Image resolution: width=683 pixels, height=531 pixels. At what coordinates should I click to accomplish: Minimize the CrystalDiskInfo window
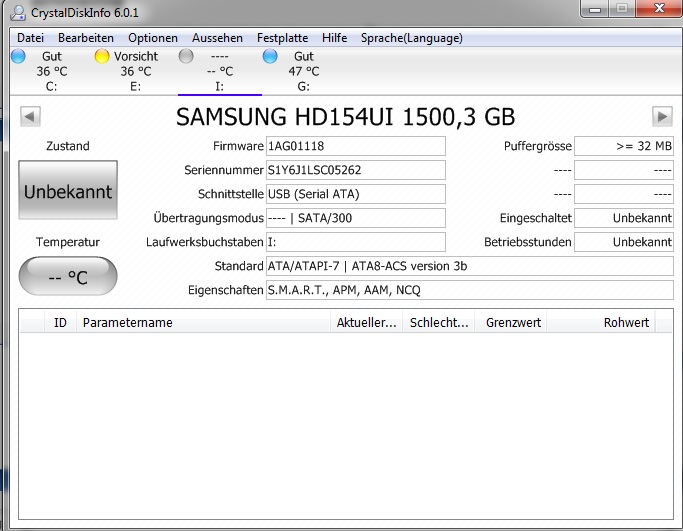pos(595,9)
